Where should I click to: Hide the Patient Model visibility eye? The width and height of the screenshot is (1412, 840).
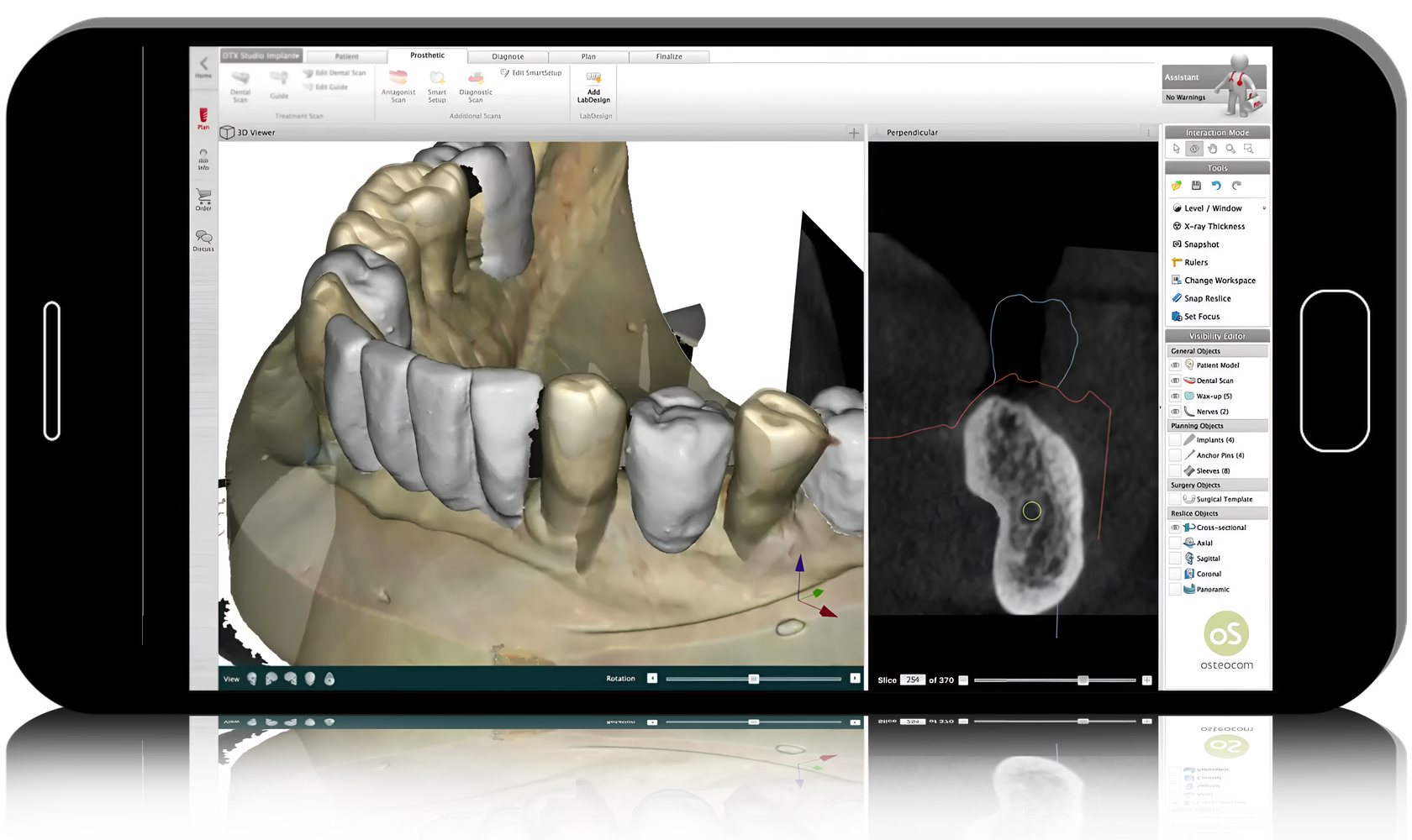pyautogui.click(x=1175, y=365)
